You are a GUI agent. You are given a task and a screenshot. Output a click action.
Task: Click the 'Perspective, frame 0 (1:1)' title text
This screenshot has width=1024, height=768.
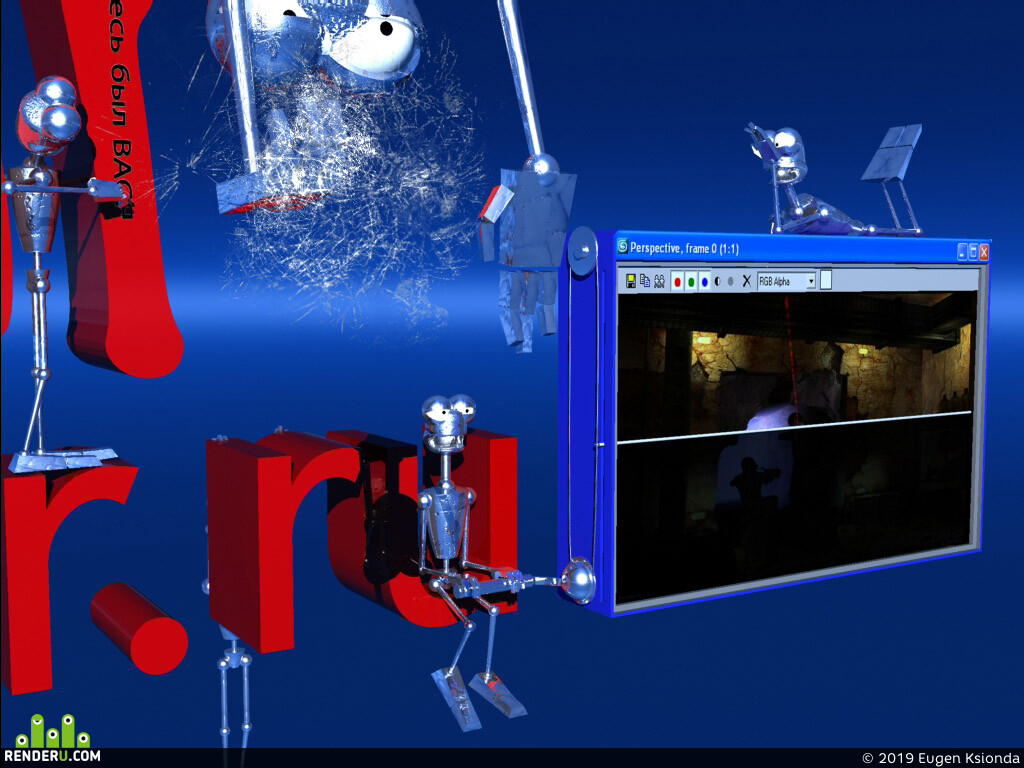pyautogui.click(x=684, y=248)
